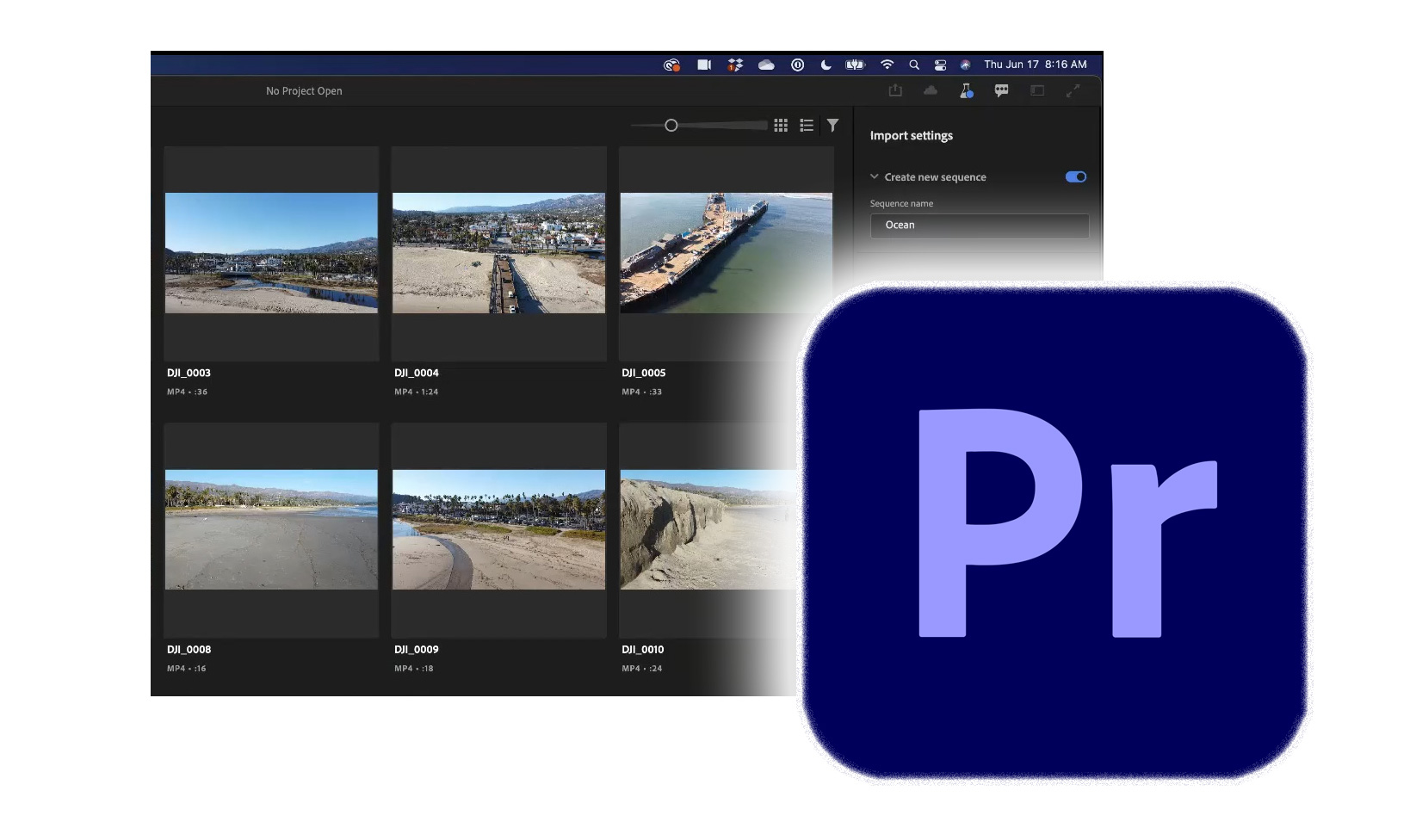Select the DJI_0008 clip thumbnail
Viewport: 1410px width, 840px height.
coord(271,529)
